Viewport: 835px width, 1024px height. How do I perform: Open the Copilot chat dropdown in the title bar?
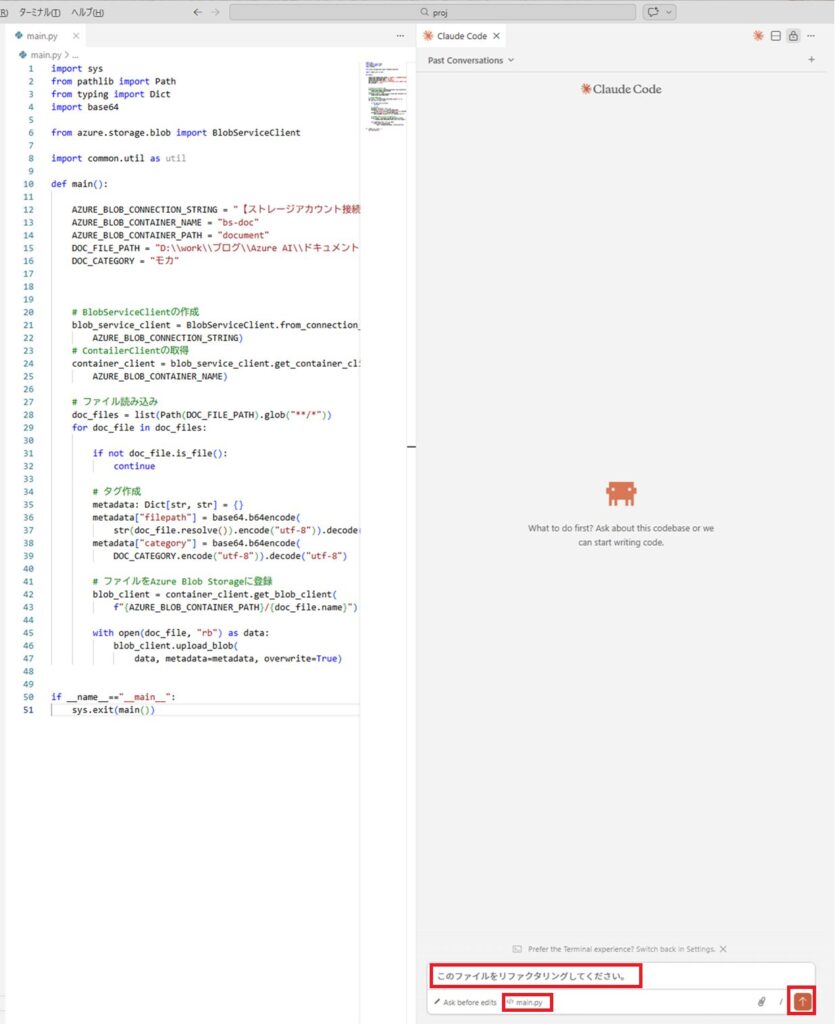(660, 12)
